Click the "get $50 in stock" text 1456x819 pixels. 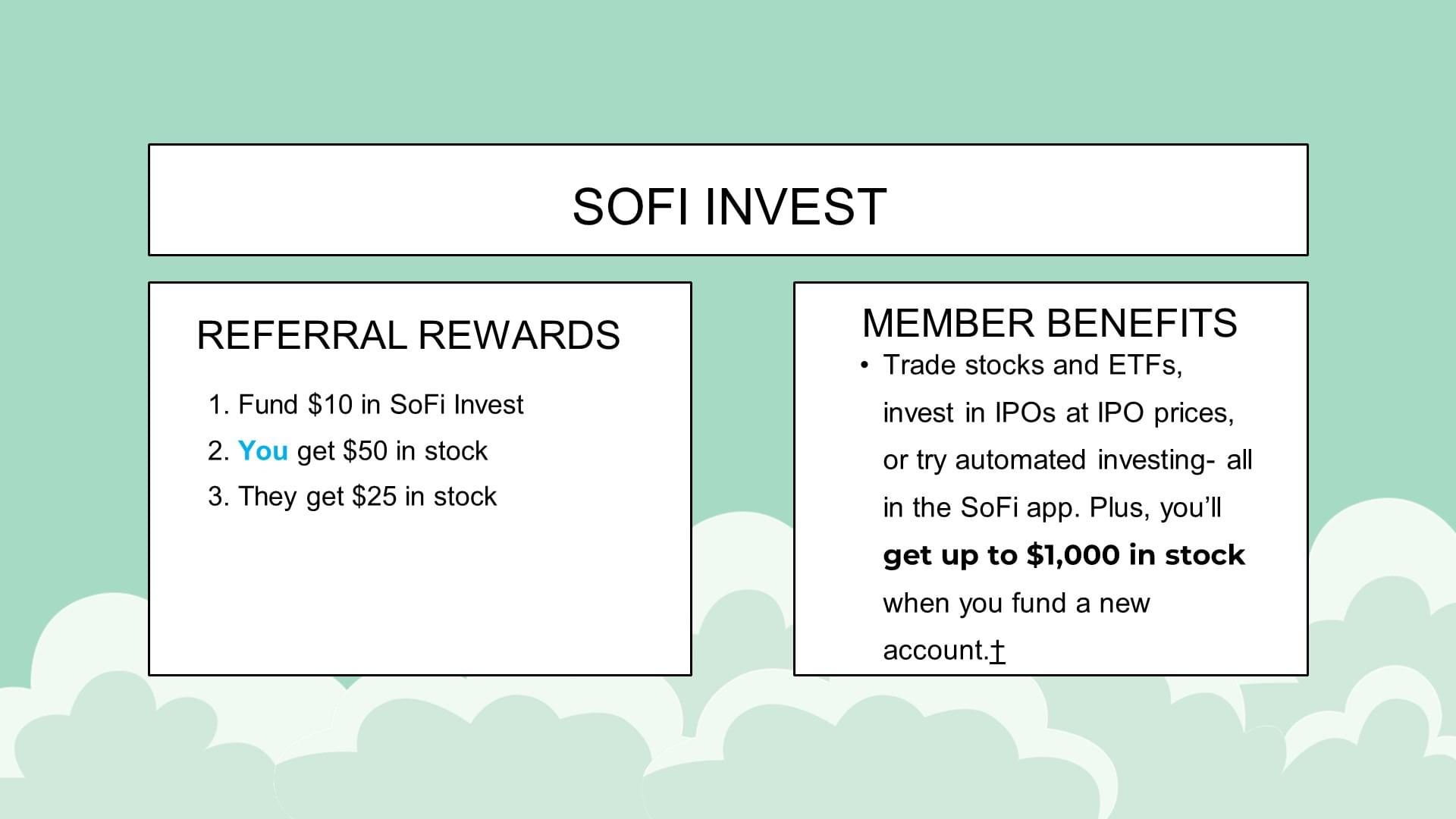click(x=392, y=451)
